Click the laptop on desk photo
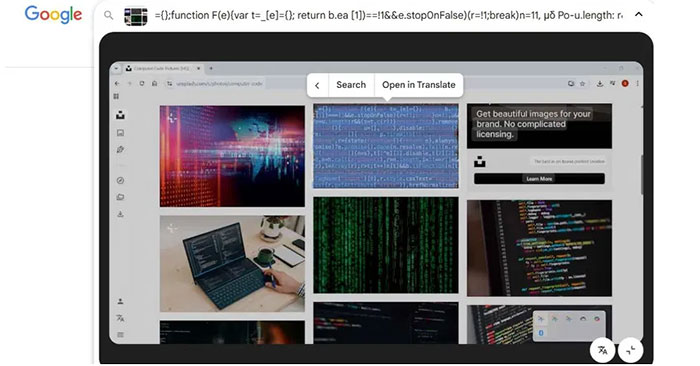Viewport: 700px width, 366px height. click(x=232, y=264)
